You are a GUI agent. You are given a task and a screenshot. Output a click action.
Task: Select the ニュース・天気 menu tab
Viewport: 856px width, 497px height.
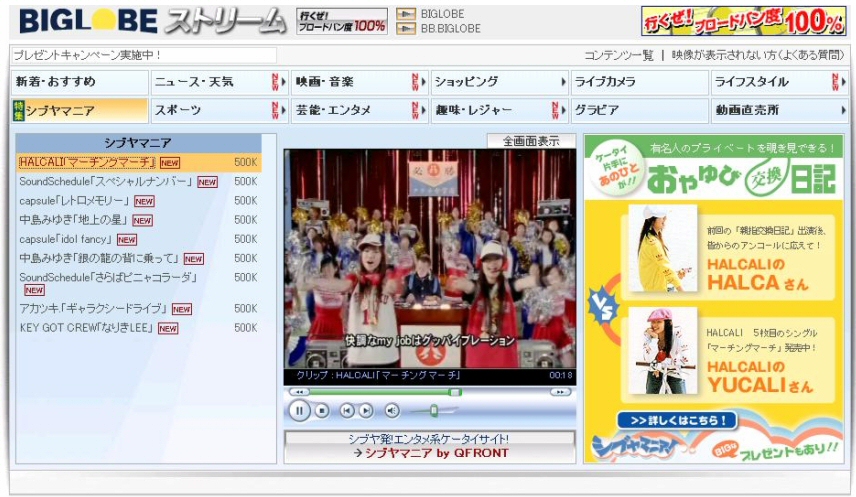click(219, 82)
